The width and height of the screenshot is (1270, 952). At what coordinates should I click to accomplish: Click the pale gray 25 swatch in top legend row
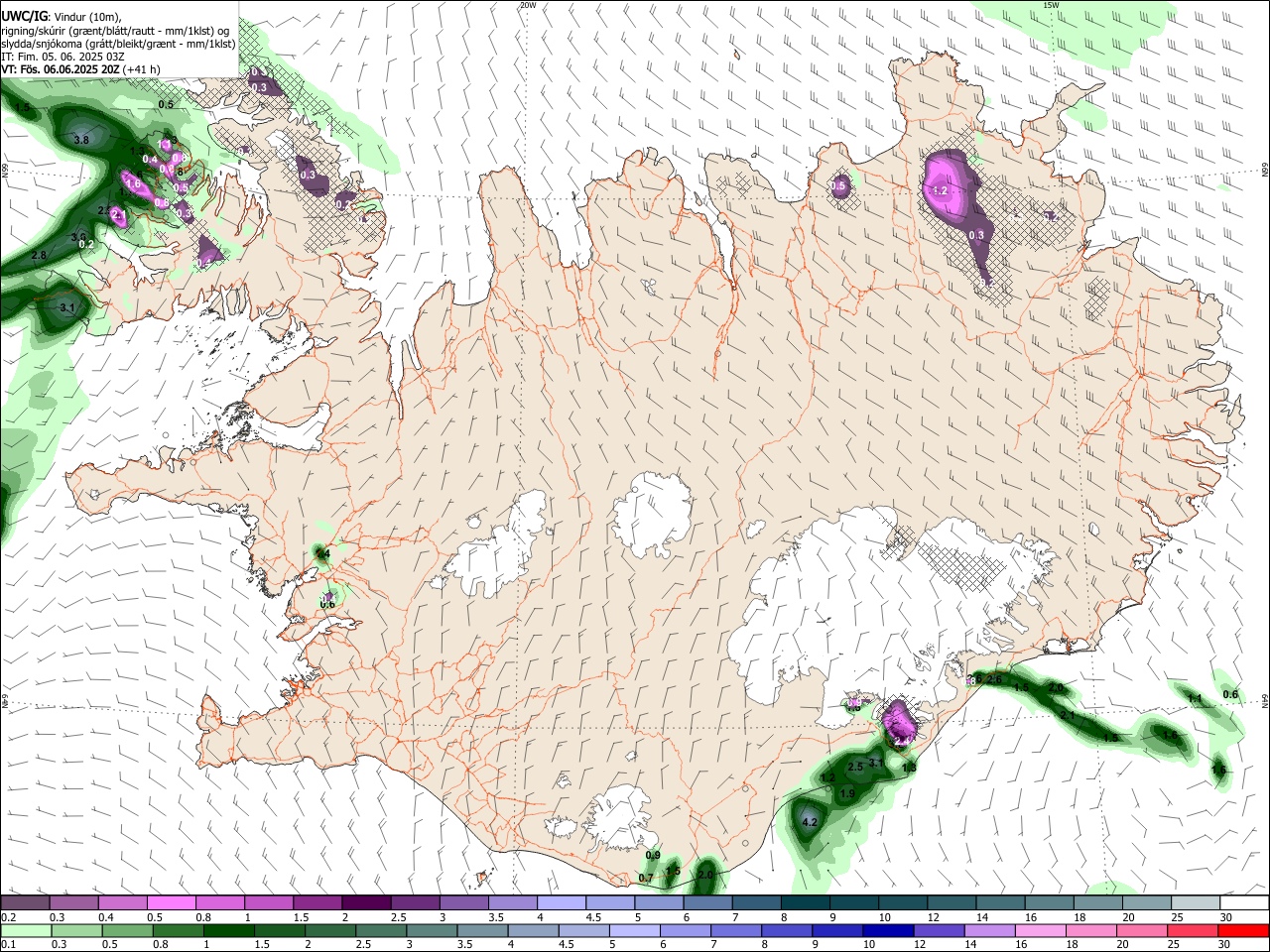1195,903
